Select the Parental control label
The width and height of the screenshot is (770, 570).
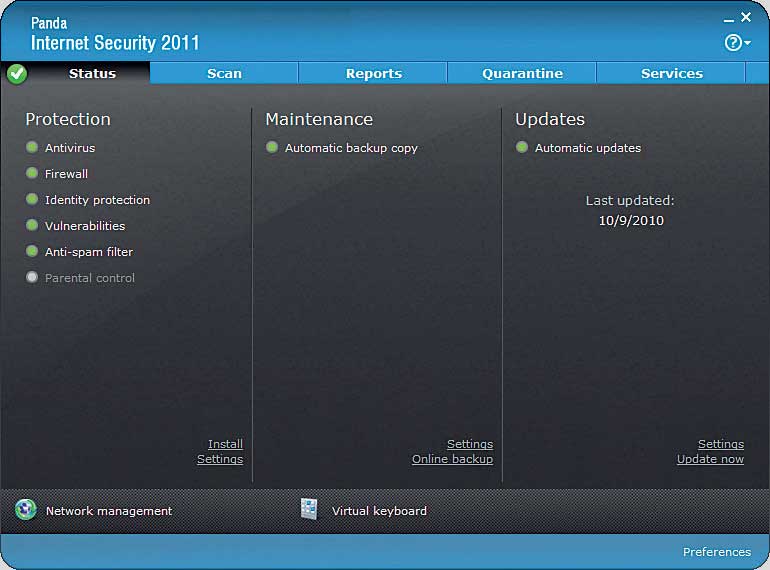pyautogui.click(x=90, y=278)
